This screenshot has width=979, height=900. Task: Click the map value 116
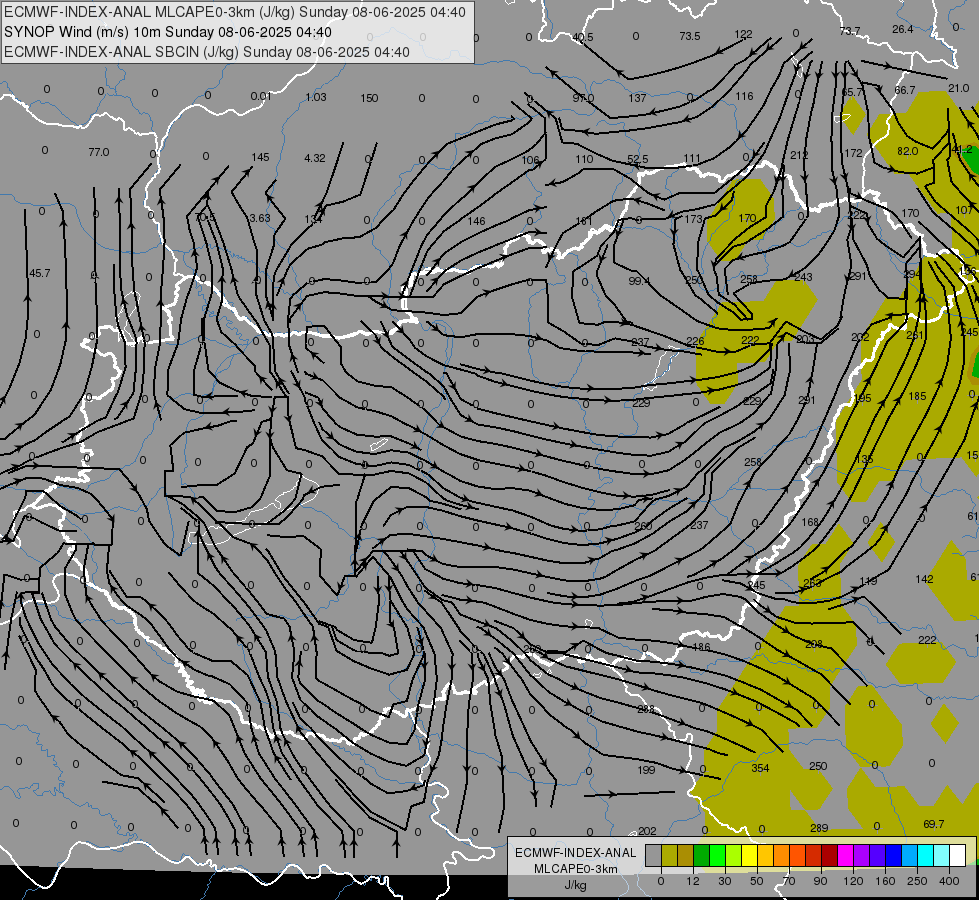coord(744,96)
